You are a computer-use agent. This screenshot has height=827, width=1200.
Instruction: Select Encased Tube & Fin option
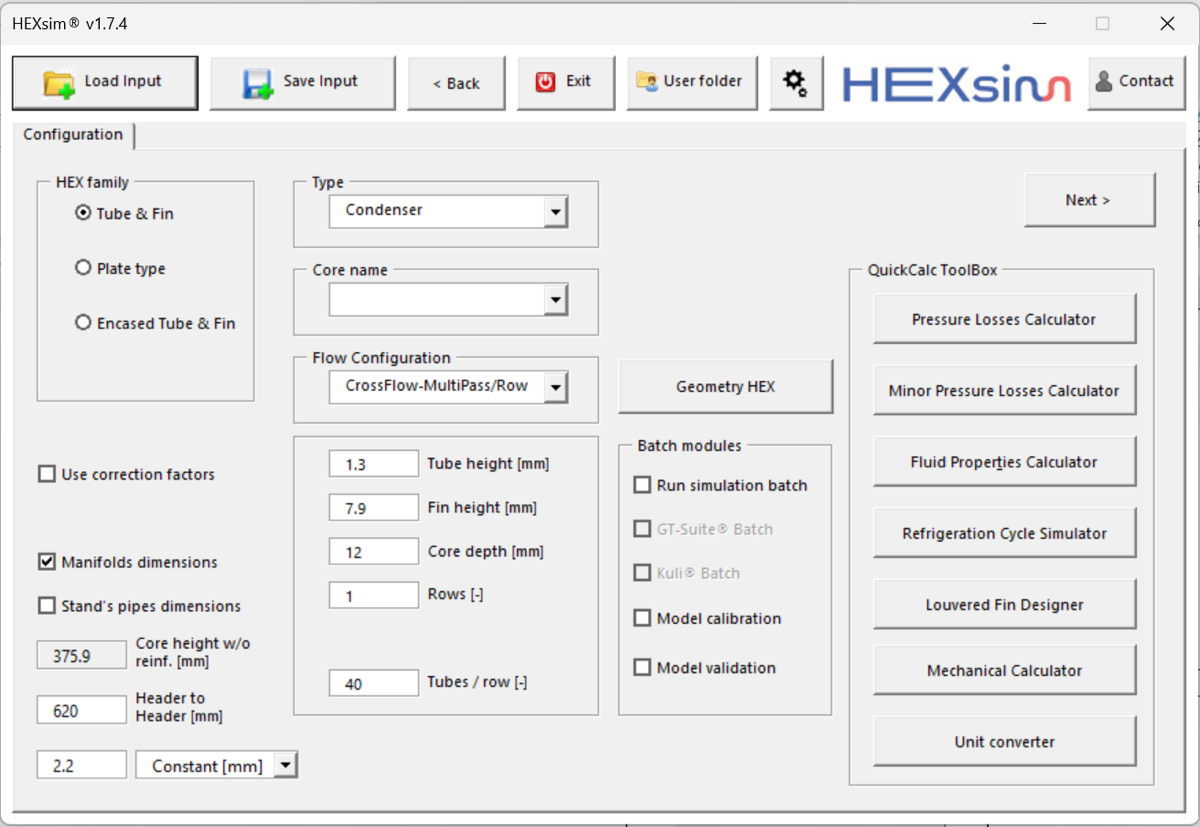[x=84, y=323]
